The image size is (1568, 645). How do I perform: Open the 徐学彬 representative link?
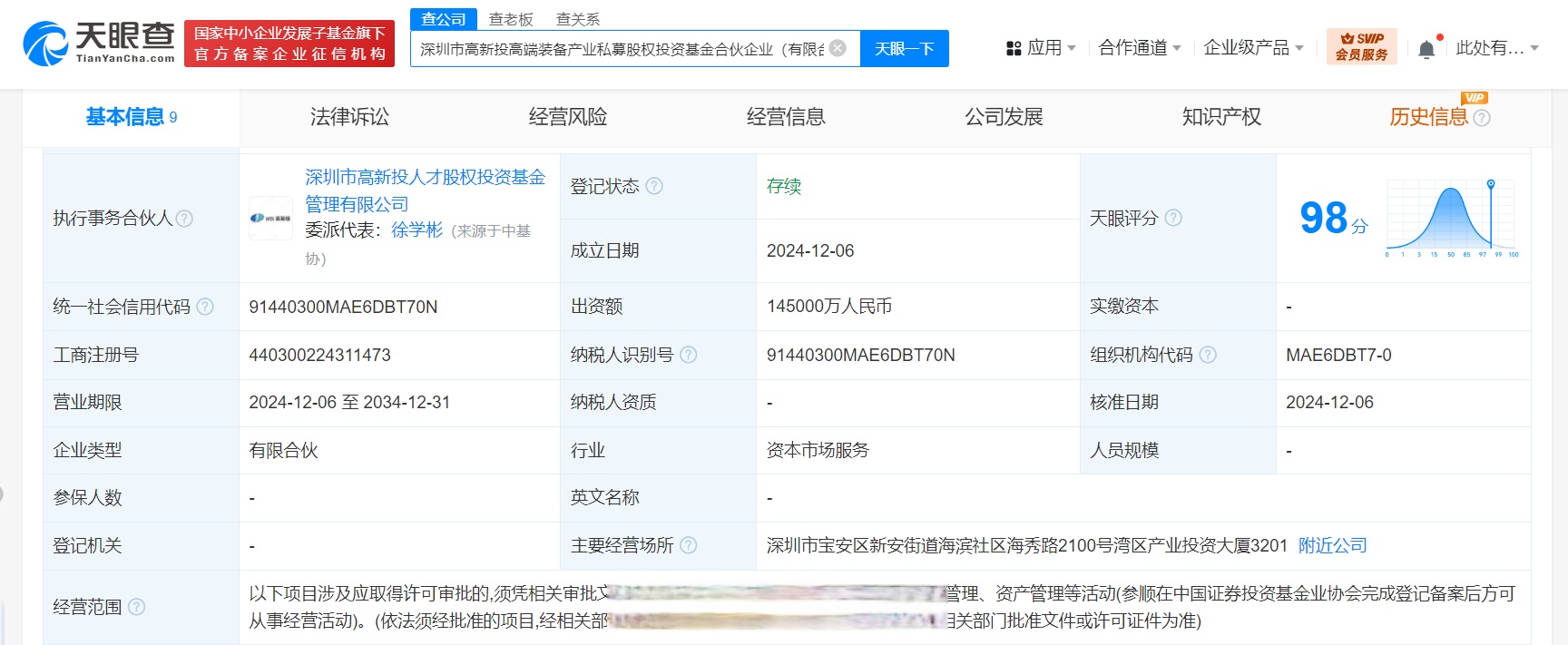pyautogui.click(x=417, y=230)
